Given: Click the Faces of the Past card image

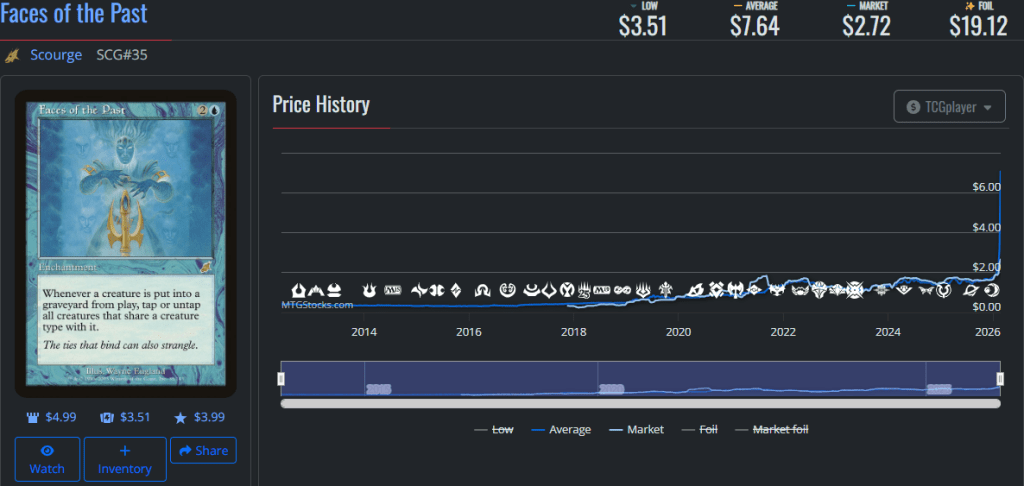Looking at the screenshot, I should pos(125,244).
